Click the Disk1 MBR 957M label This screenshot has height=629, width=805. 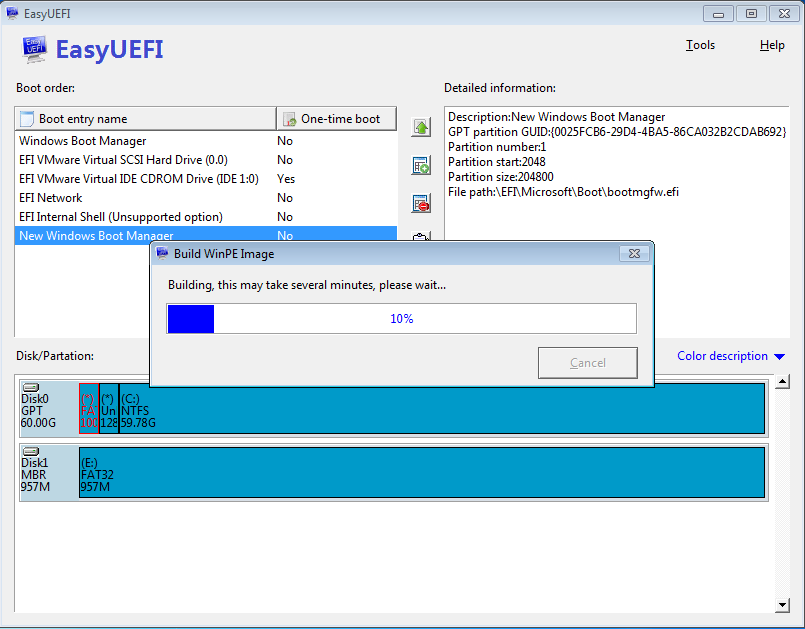click(35, 475)
